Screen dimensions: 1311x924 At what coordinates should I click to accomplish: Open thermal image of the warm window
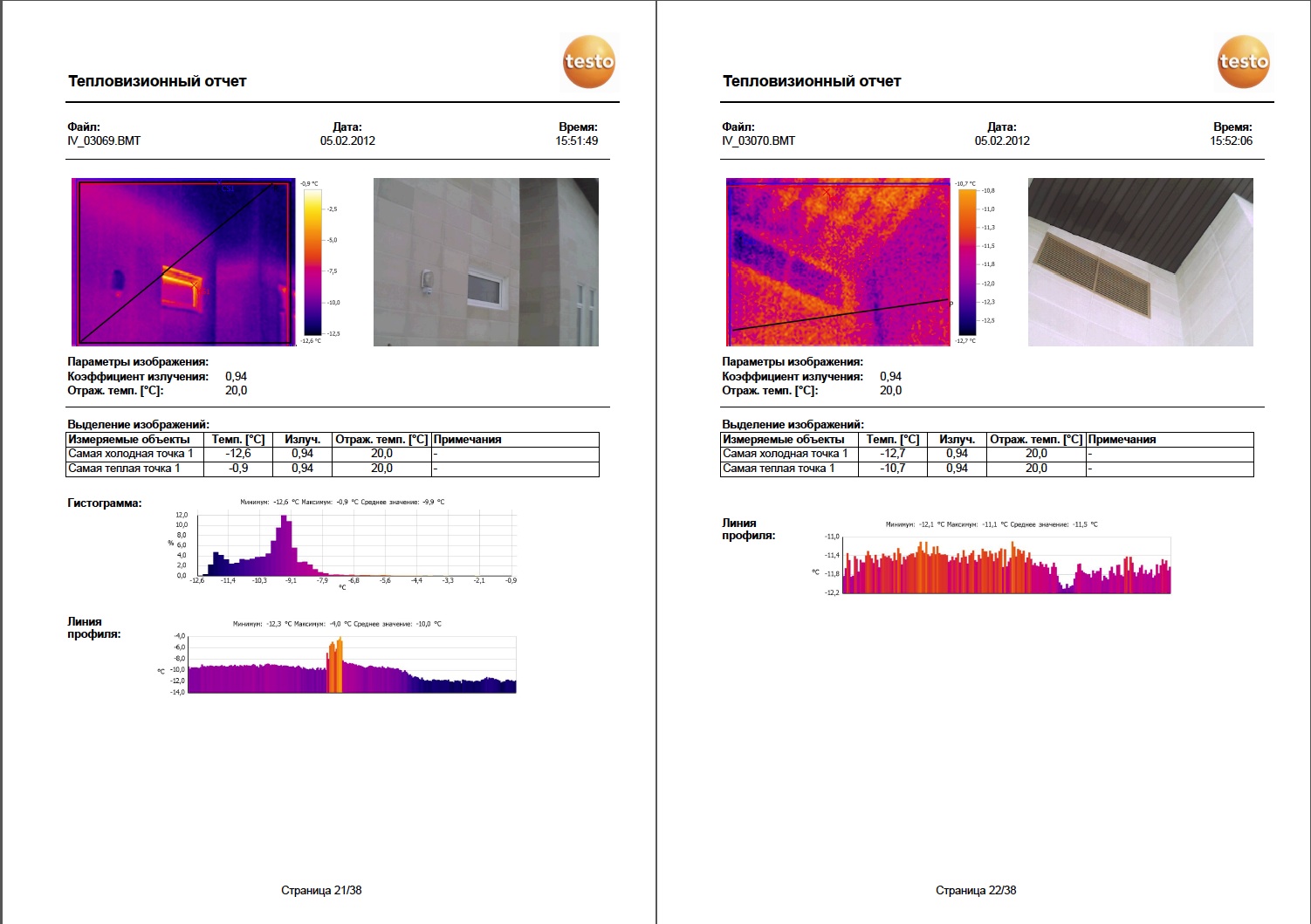tap(184, 263)
